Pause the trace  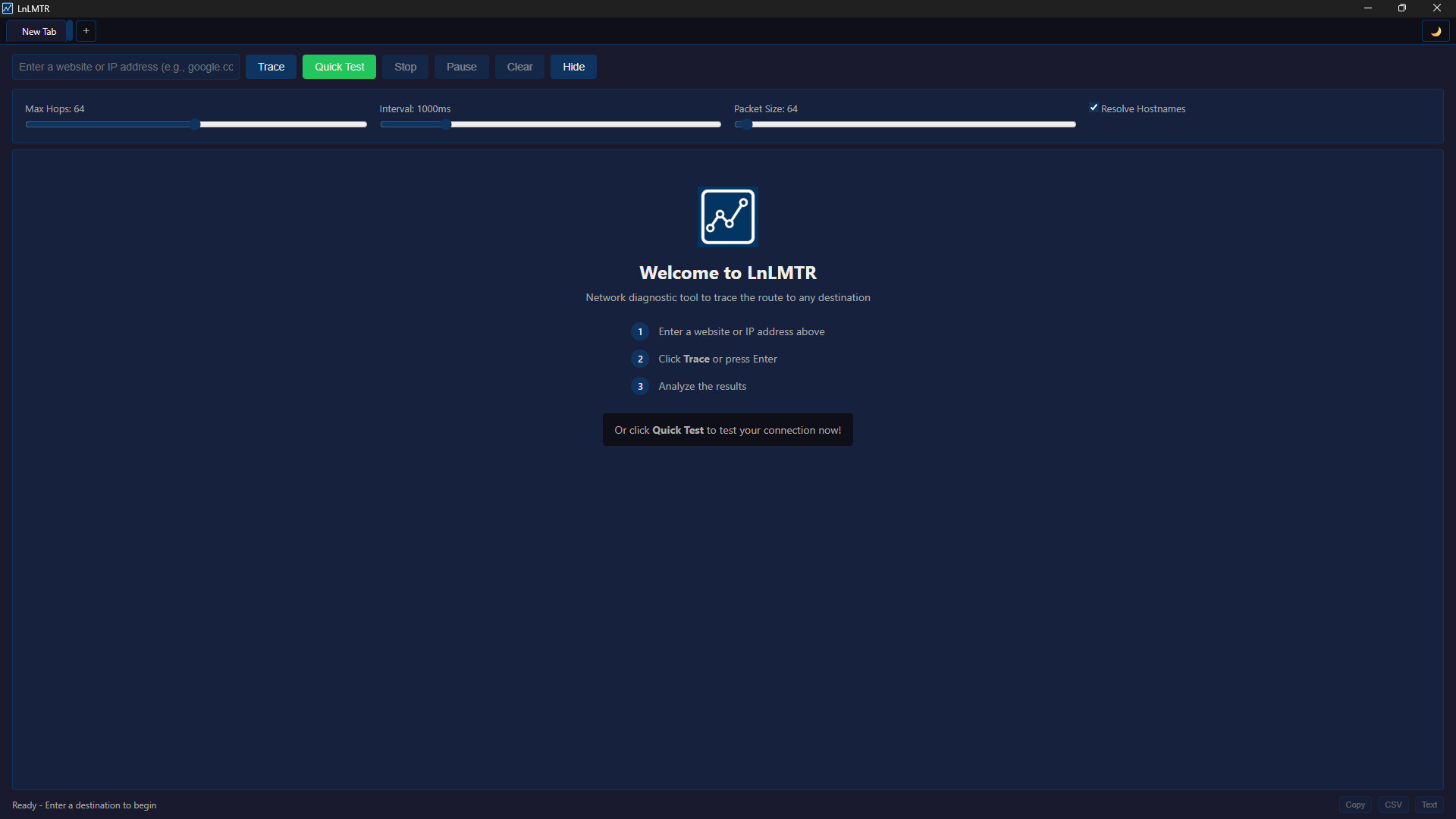click(x=461, y=67)
